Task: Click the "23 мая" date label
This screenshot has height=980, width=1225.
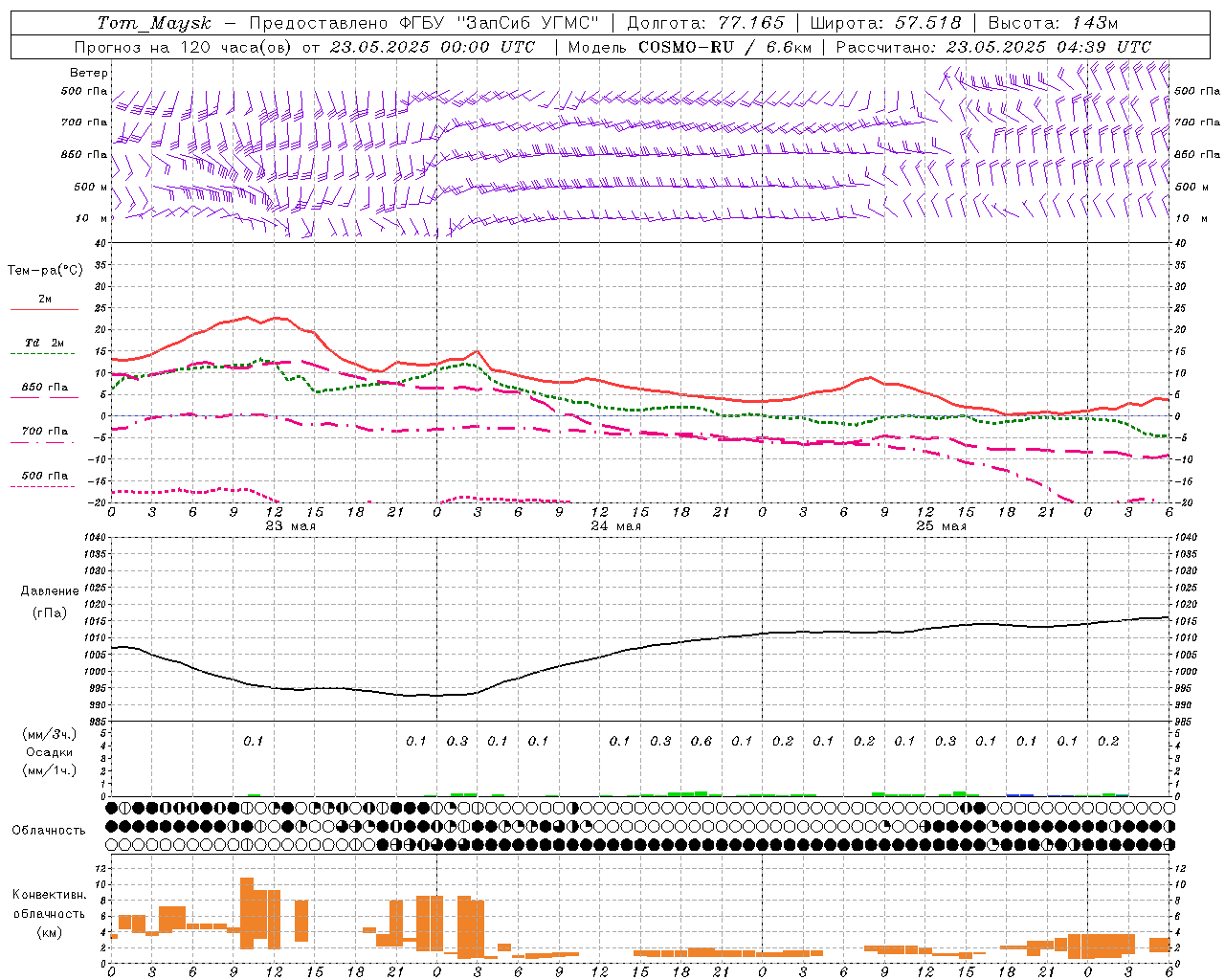Action: point(291,526)
